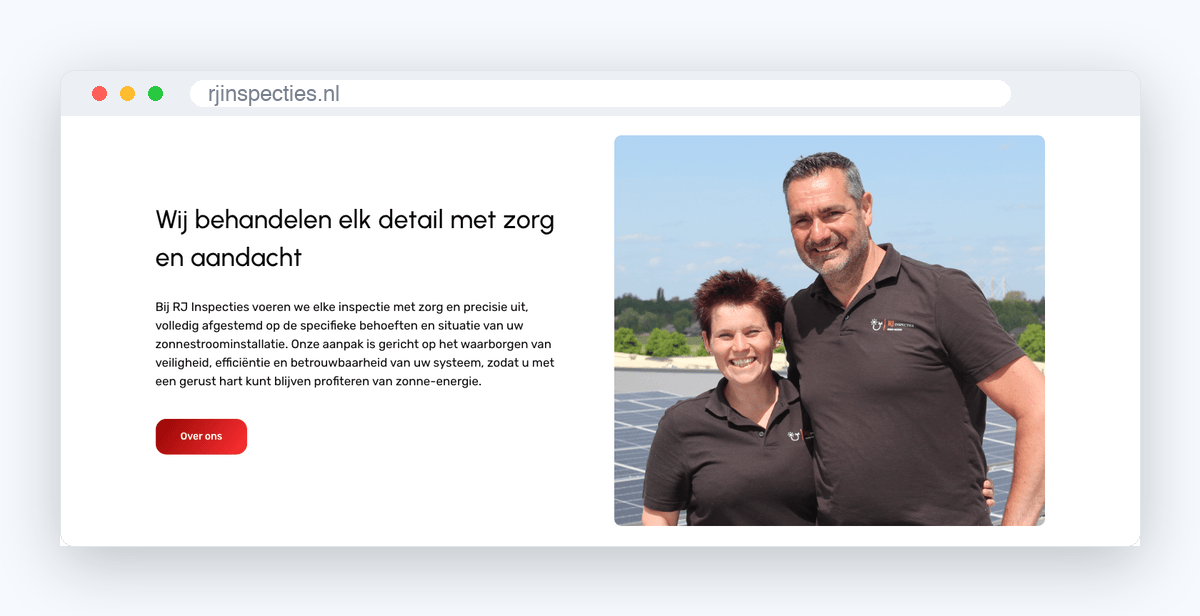
Task: Click the paragraph starting 'Bij RJ Inspecties voeren'
Action: 355,344
